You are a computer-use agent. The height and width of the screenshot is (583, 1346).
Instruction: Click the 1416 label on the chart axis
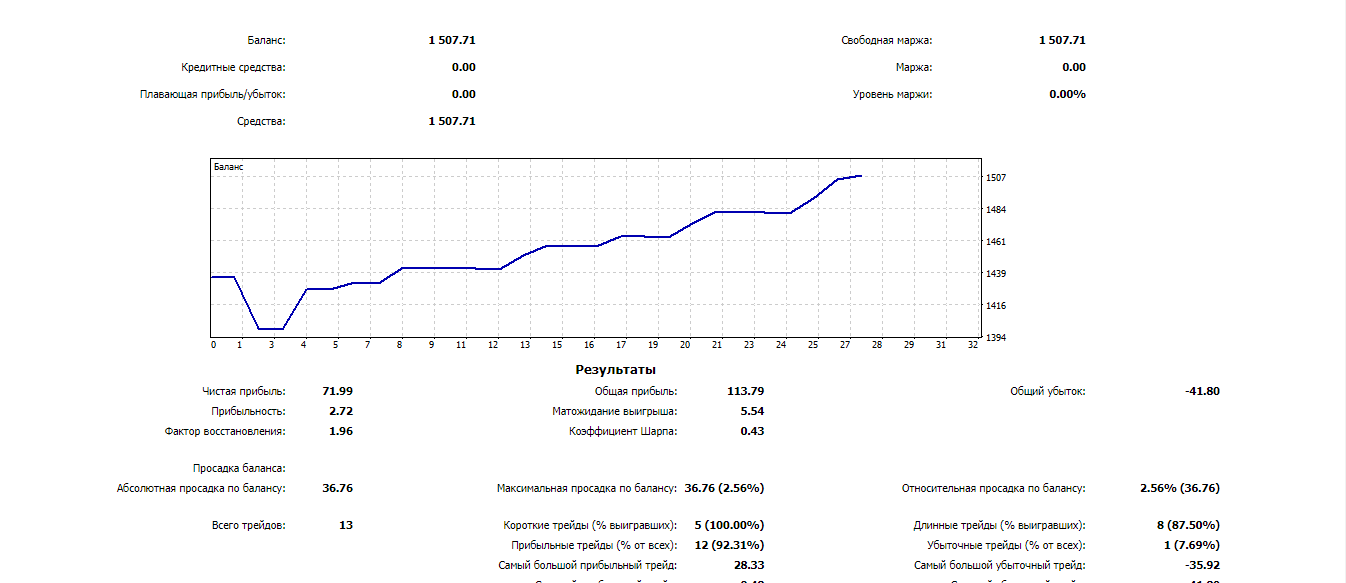tap(997, 306)
